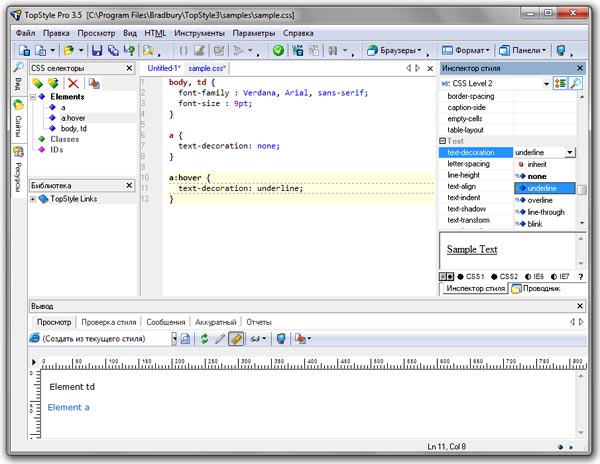Open the Панели dropdown menu
This screenshot has height=464, width=600.
(522, 50)
